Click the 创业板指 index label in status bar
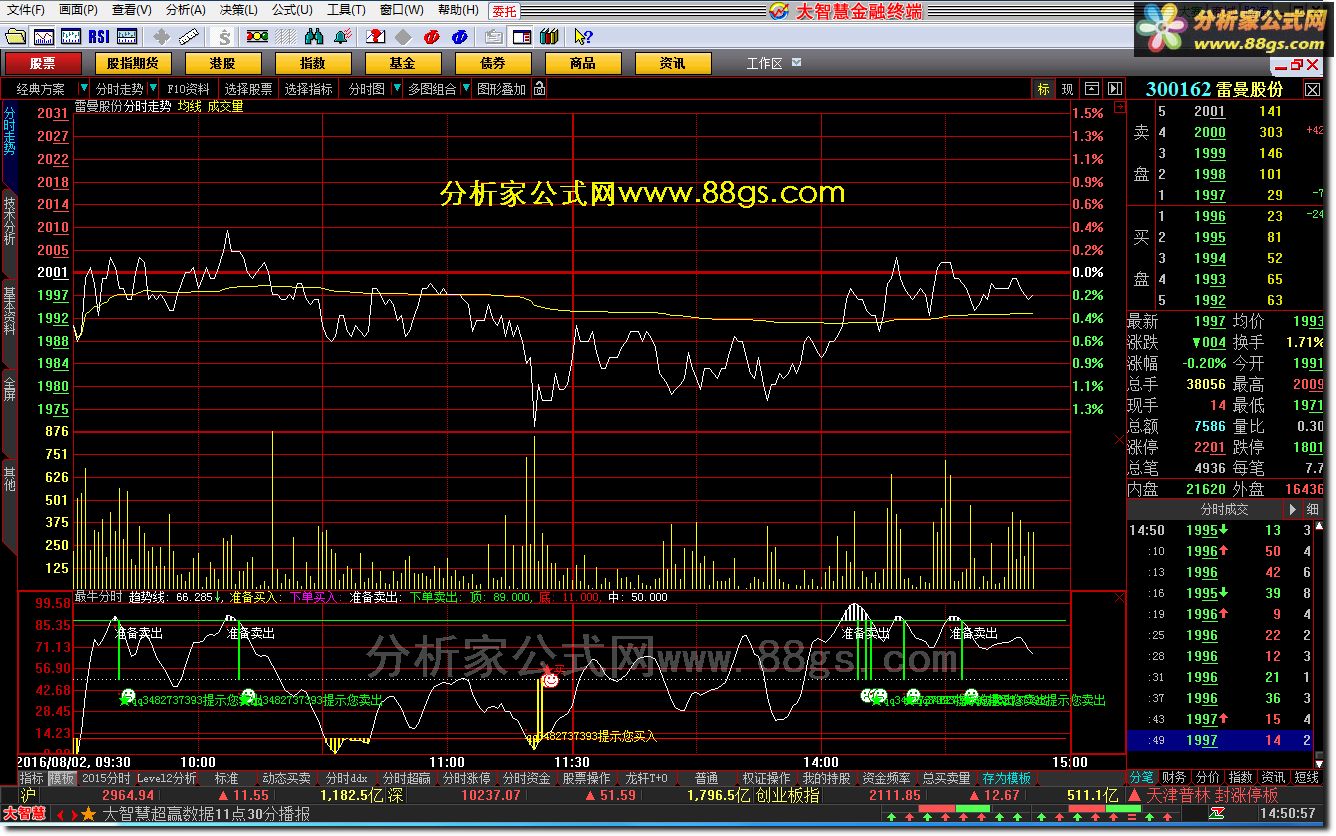 [x=787, y=796]
